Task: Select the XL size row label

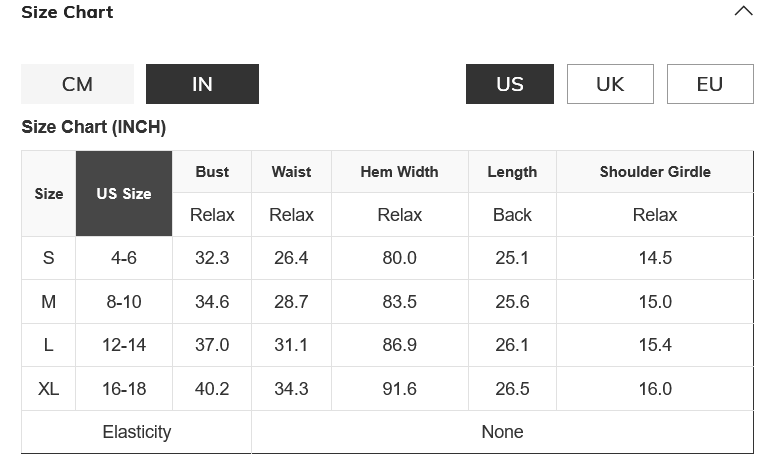Action: [x=48, y=389]
